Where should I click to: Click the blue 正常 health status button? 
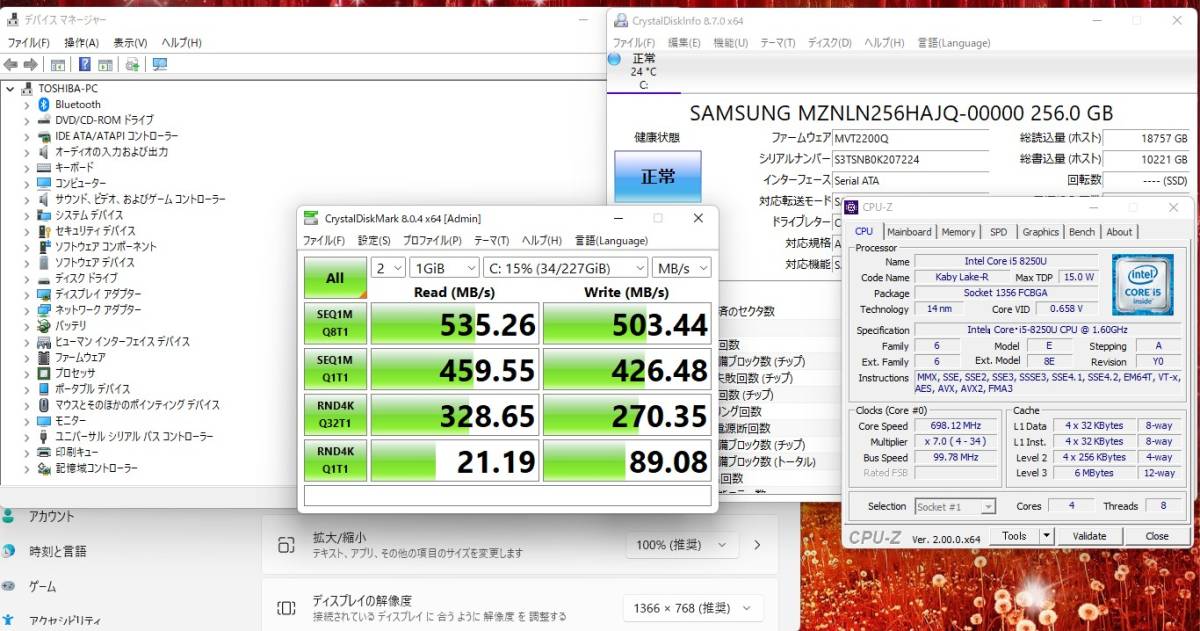pyautogui.click(x=657, y=176)
